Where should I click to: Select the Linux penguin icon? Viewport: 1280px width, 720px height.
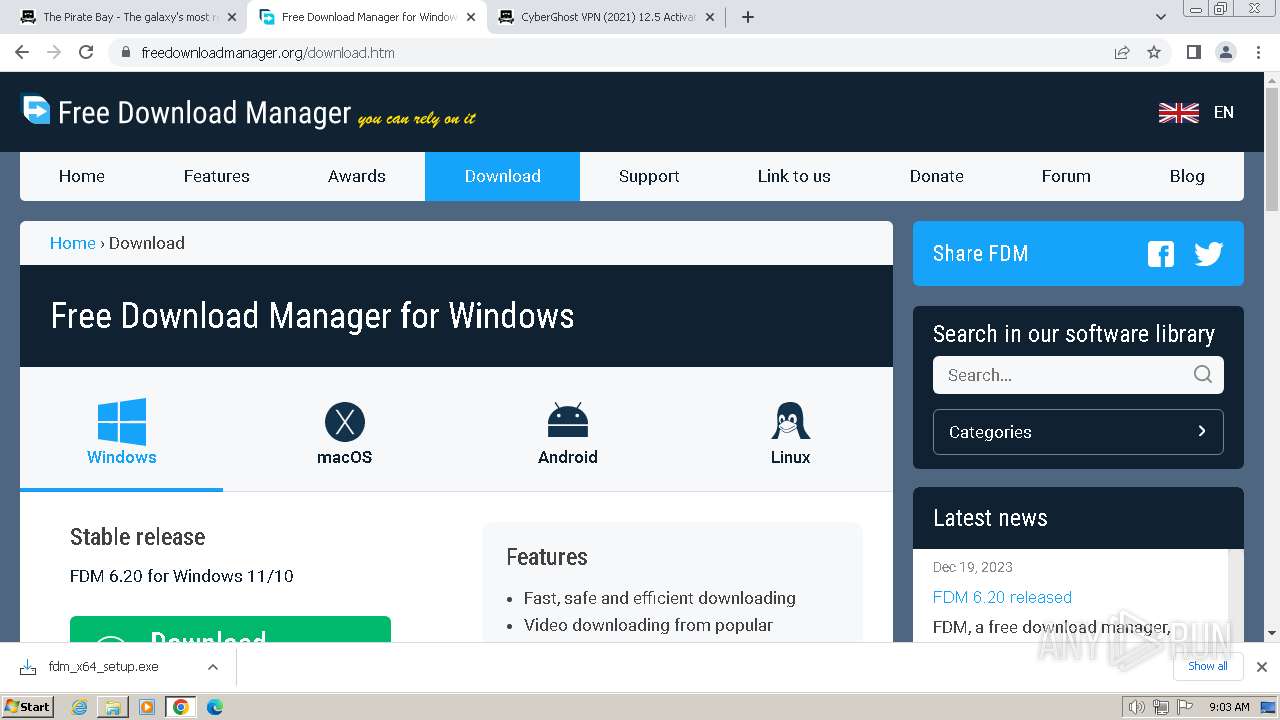pyautogui.click(x=790, y=421)
